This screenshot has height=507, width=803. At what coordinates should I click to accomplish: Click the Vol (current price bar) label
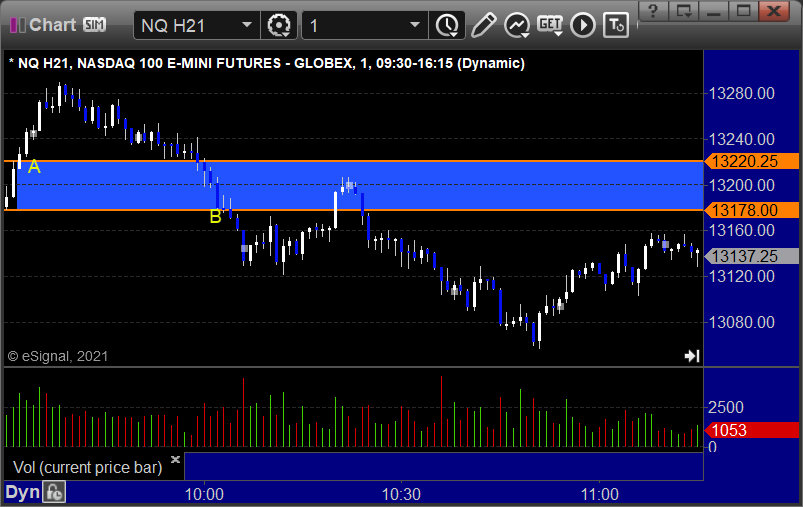pos(88,467)
